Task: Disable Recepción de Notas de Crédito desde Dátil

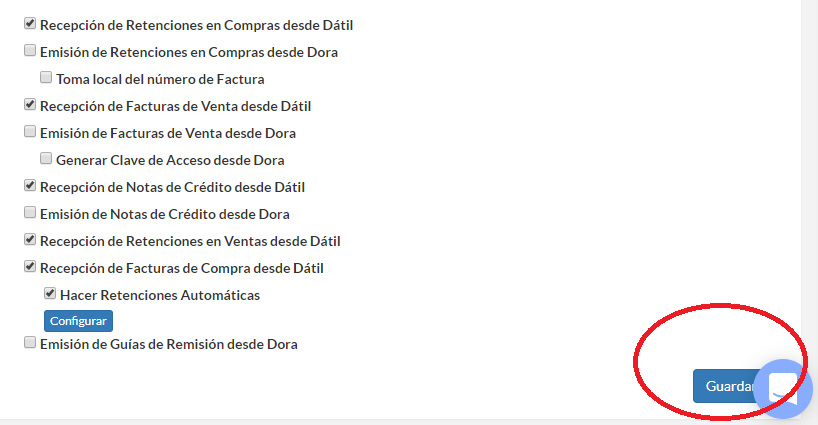Action: 30,185
